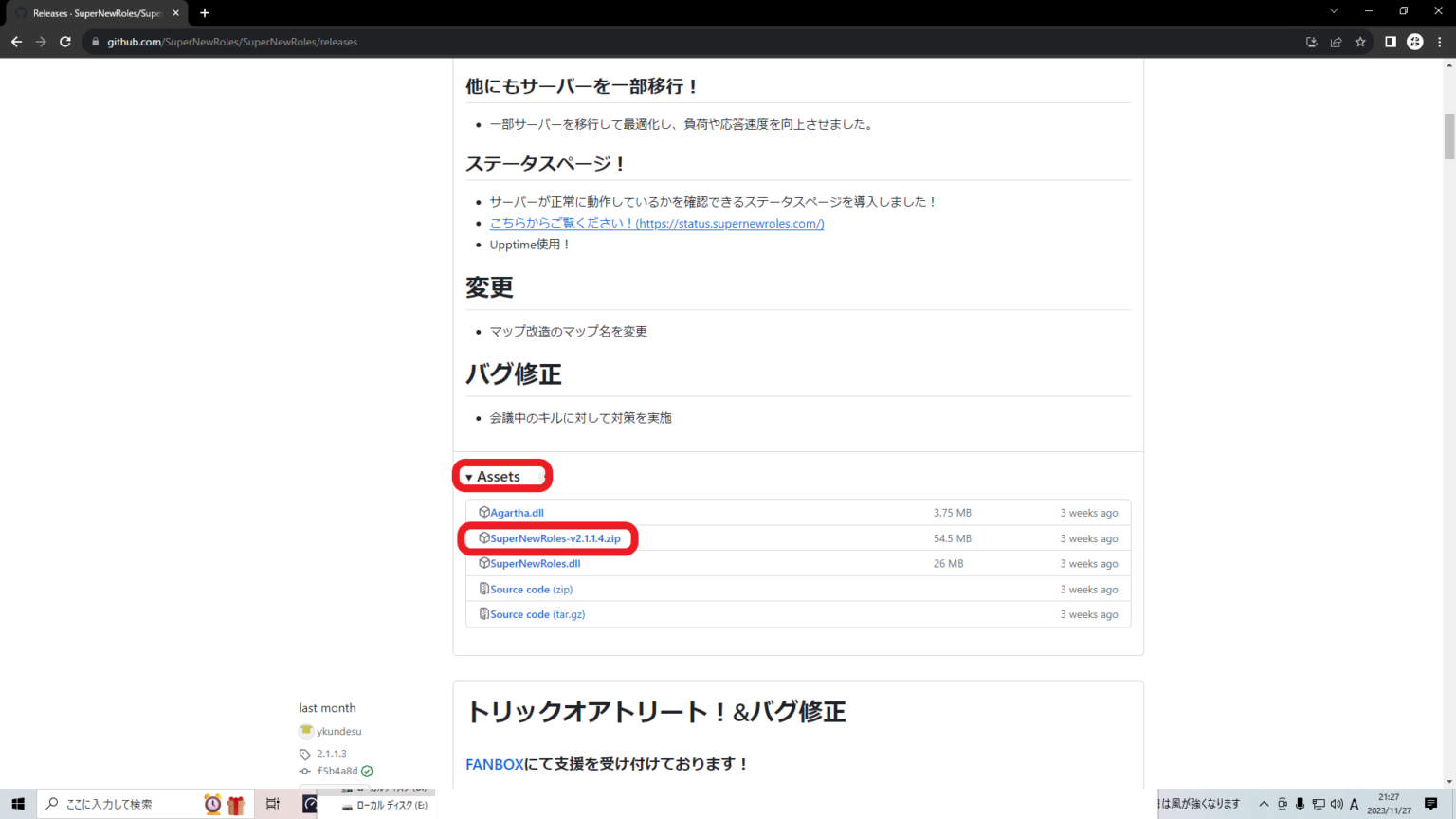Open the browser three-dot menu
1456x819 pixels.
click(x=1440, y=42)
